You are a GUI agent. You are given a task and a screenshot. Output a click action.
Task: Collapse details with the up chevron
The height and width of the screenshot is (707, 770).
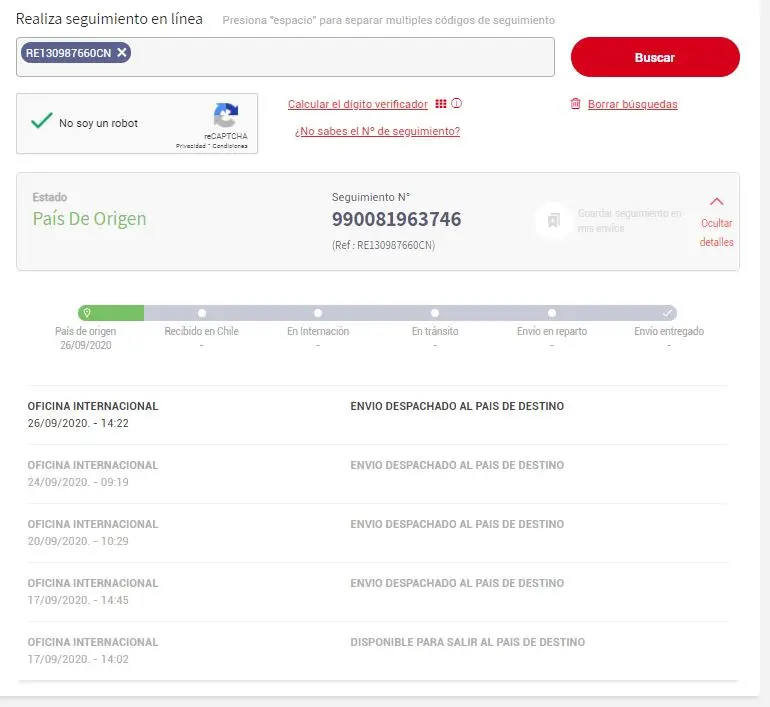tap(716, 201)
